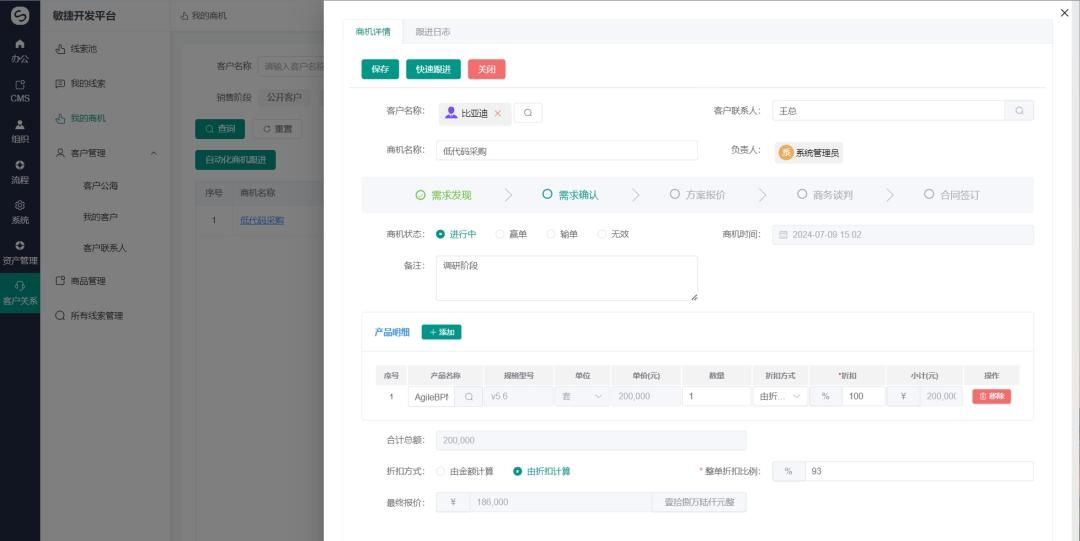Select the 方案报价 stage step
Screen dimensions: 1080x541
pos(697,195)
